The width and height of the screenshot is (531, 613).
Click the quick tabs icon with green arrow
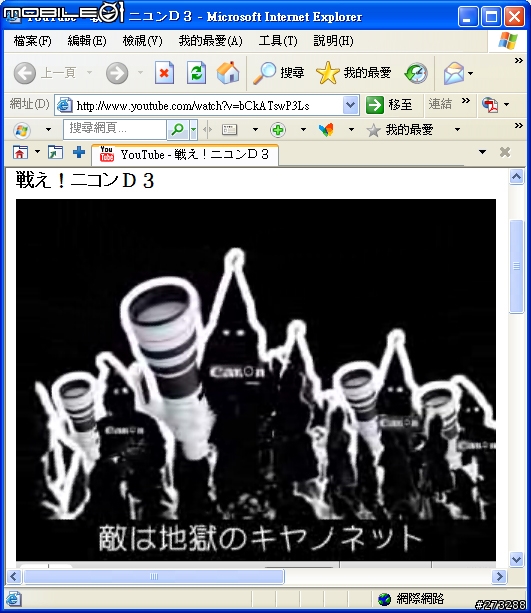55,152
